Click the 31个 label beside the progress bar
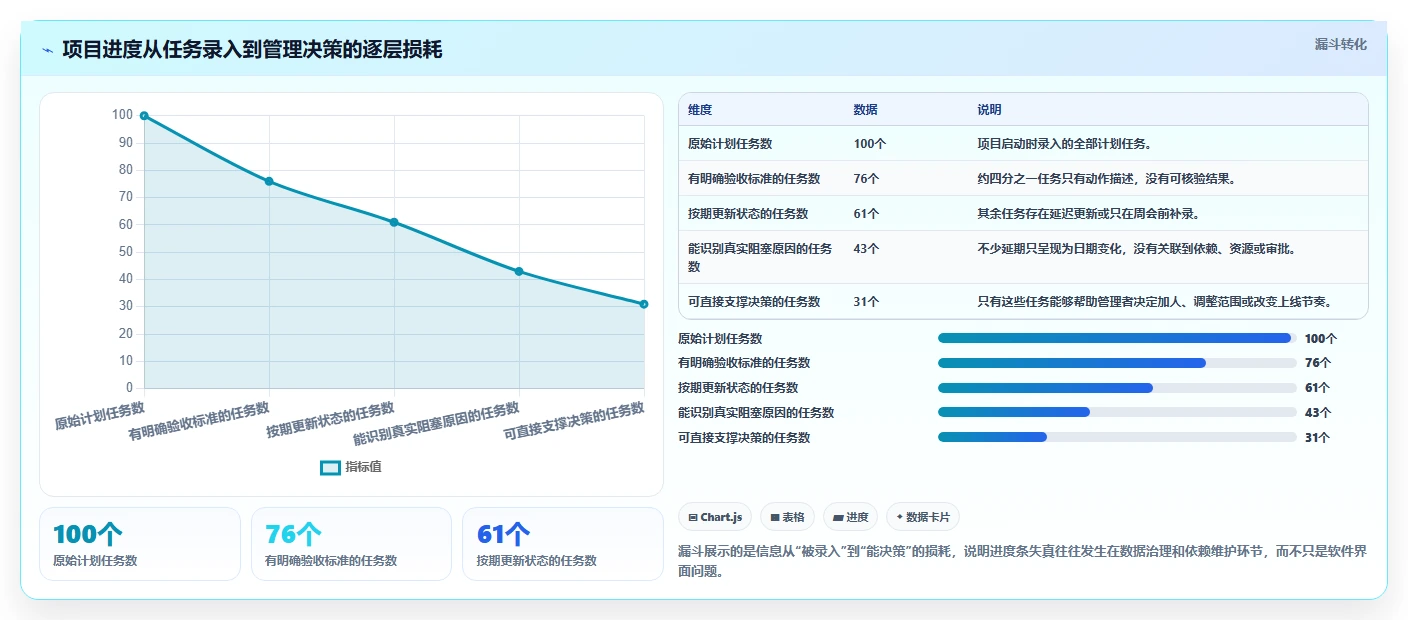This screenshot has width=1408, height=620. tap(1318, 438)
